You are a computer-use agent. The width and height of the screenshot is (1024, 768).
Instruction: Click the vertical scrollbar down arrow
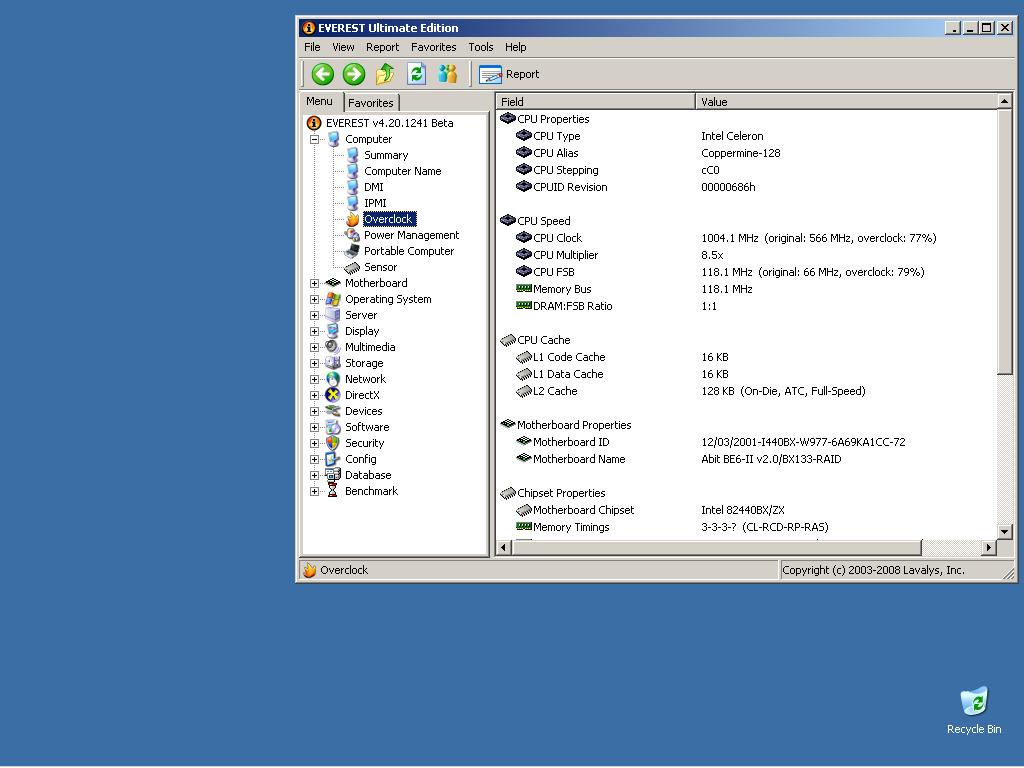(1004, 532)
